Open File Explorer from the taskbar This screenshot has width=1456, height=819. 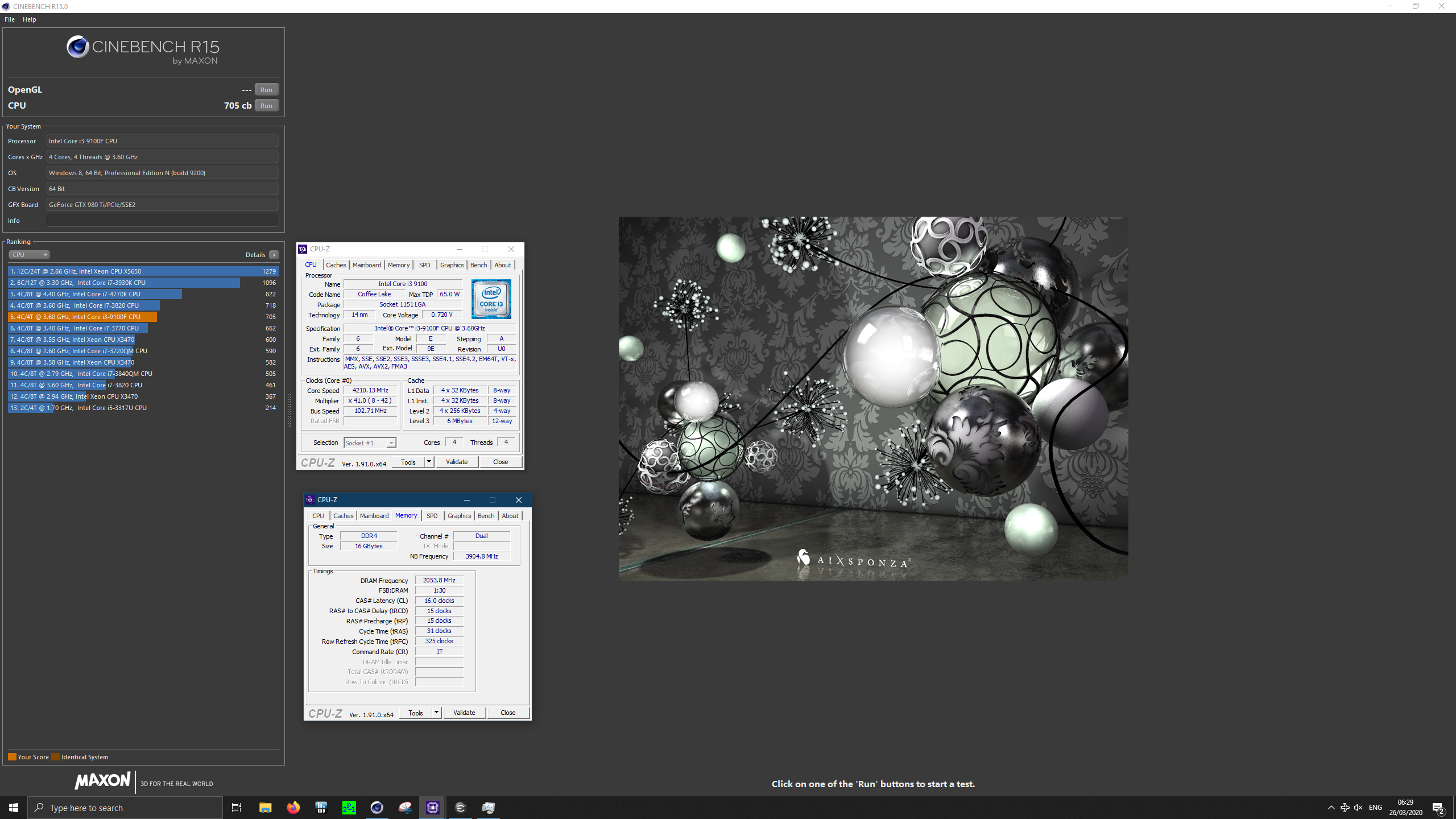(265, 808)
